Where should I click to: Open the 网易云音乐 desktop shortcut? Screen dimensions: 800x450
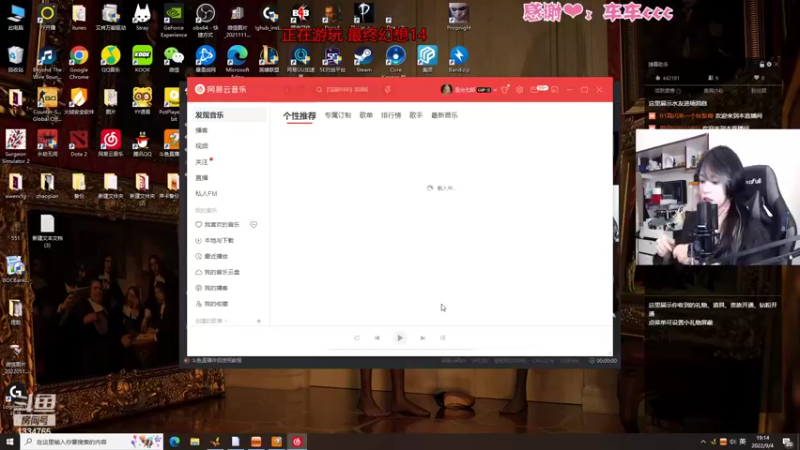tap(110, 143)
